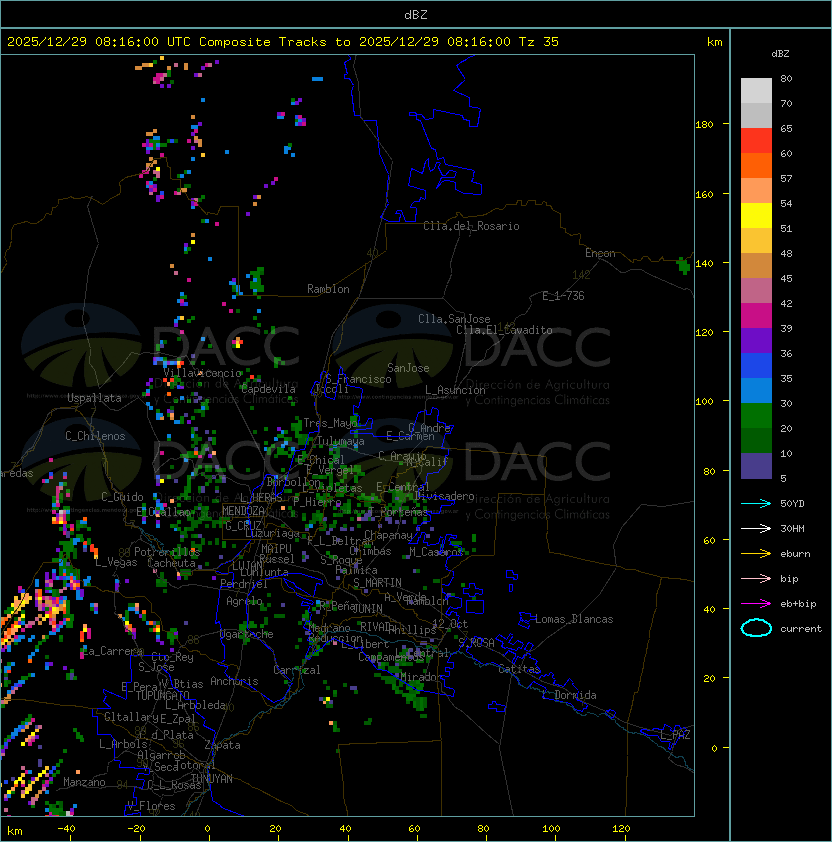Click the Clla.SanJose place label
The height and width of the screenshot is (842, 832).
454,319
